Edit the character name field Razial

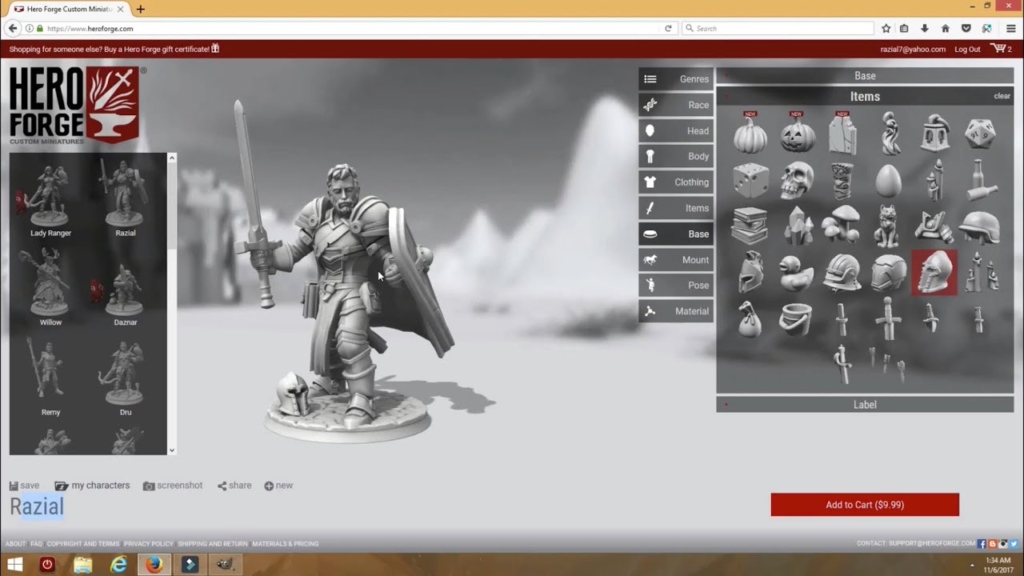coord(37,507)
